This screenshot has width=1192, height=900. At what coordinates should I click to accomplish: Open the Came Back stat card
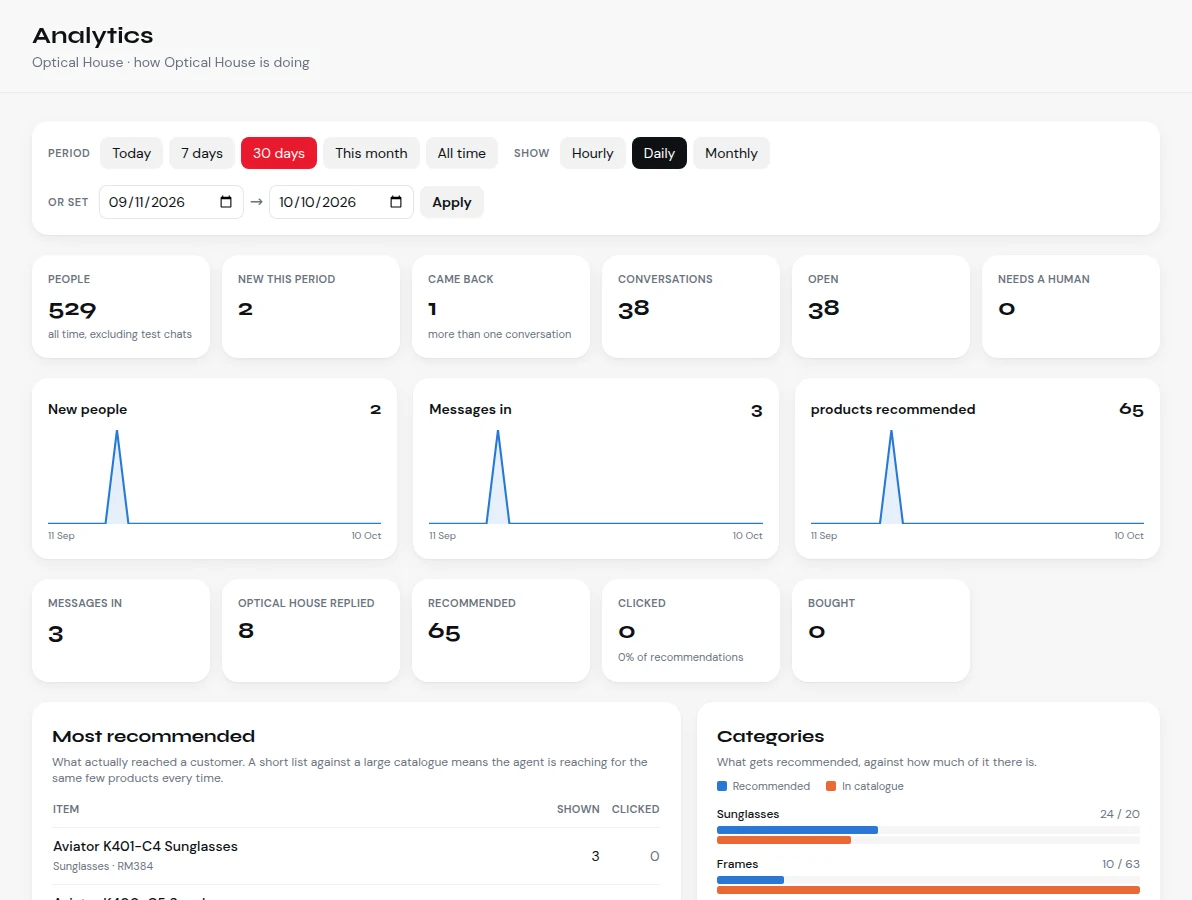coord(501,306)
